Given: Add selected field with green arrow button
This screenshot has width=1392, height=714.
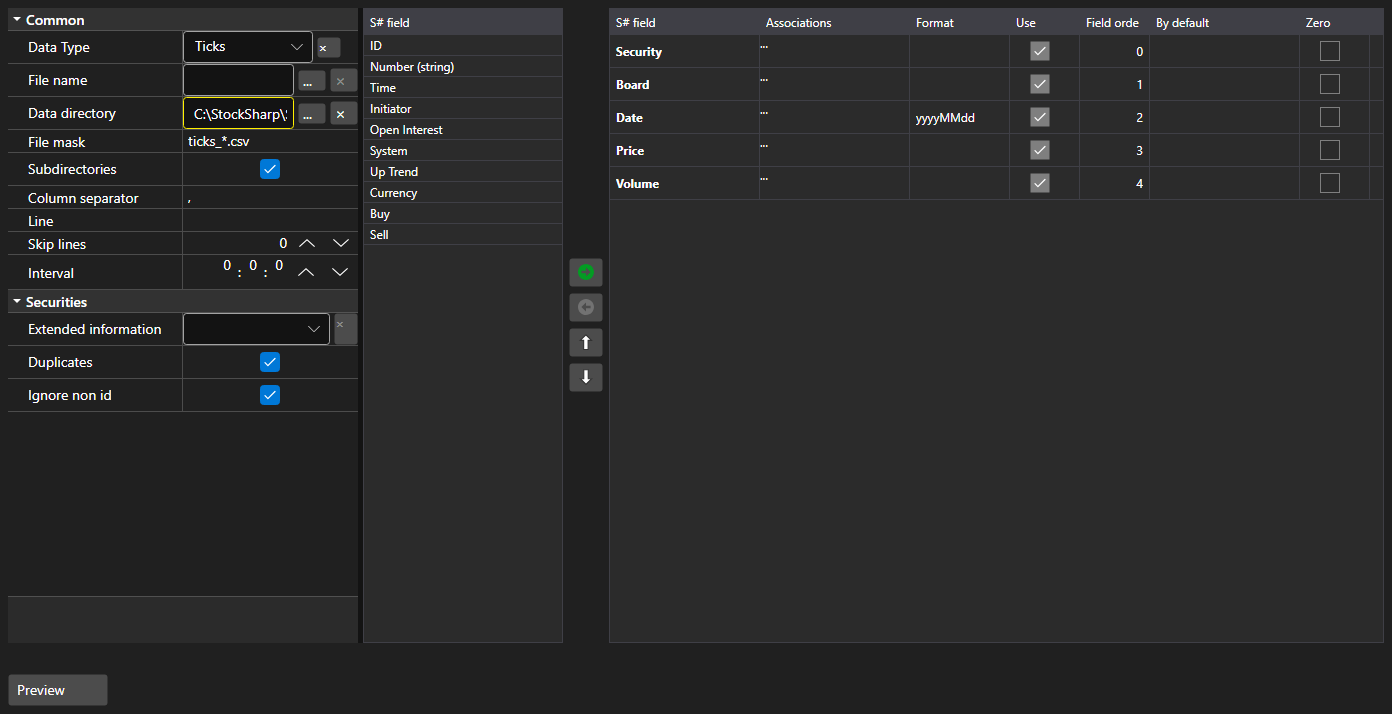Looking at the screenshot, I should tap(586, 272).
